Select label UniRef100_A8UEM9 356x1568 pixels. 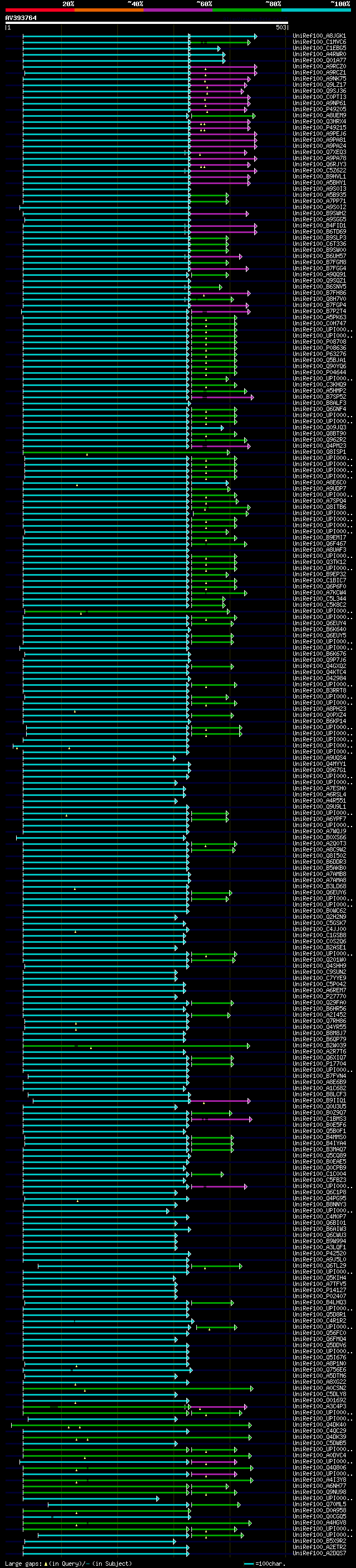point(319,115)
